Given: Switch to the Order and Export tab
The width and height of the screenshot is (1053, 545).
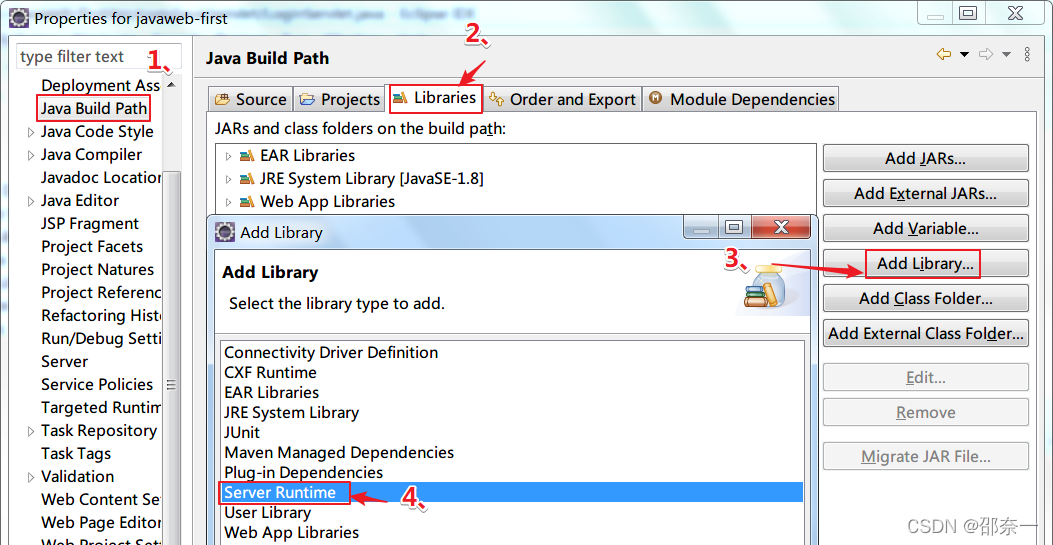Looking at the screenshot, I should 562,99.
